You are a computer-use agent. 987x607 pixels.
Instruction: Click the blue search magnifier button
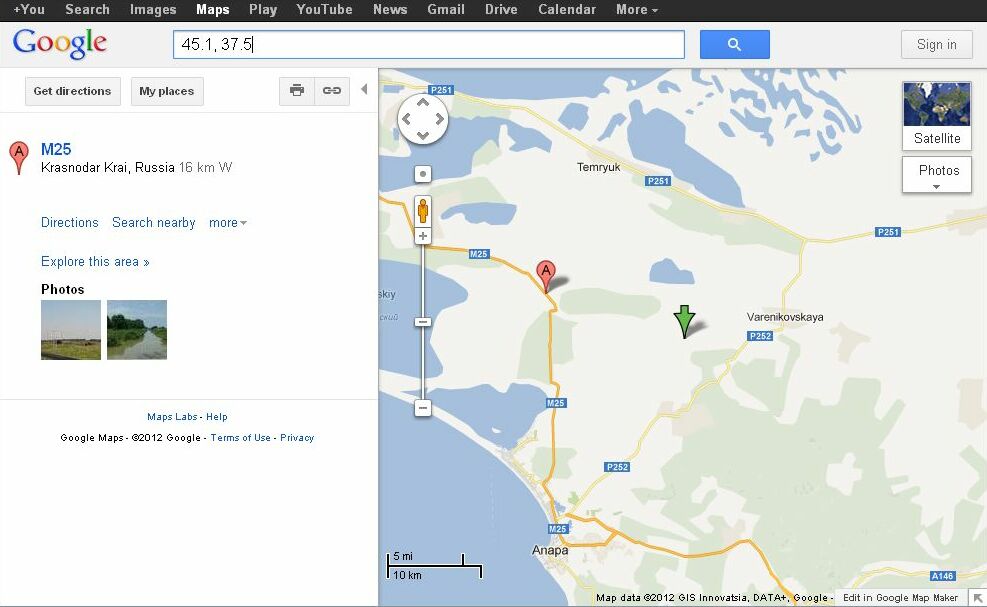point(734,44)
